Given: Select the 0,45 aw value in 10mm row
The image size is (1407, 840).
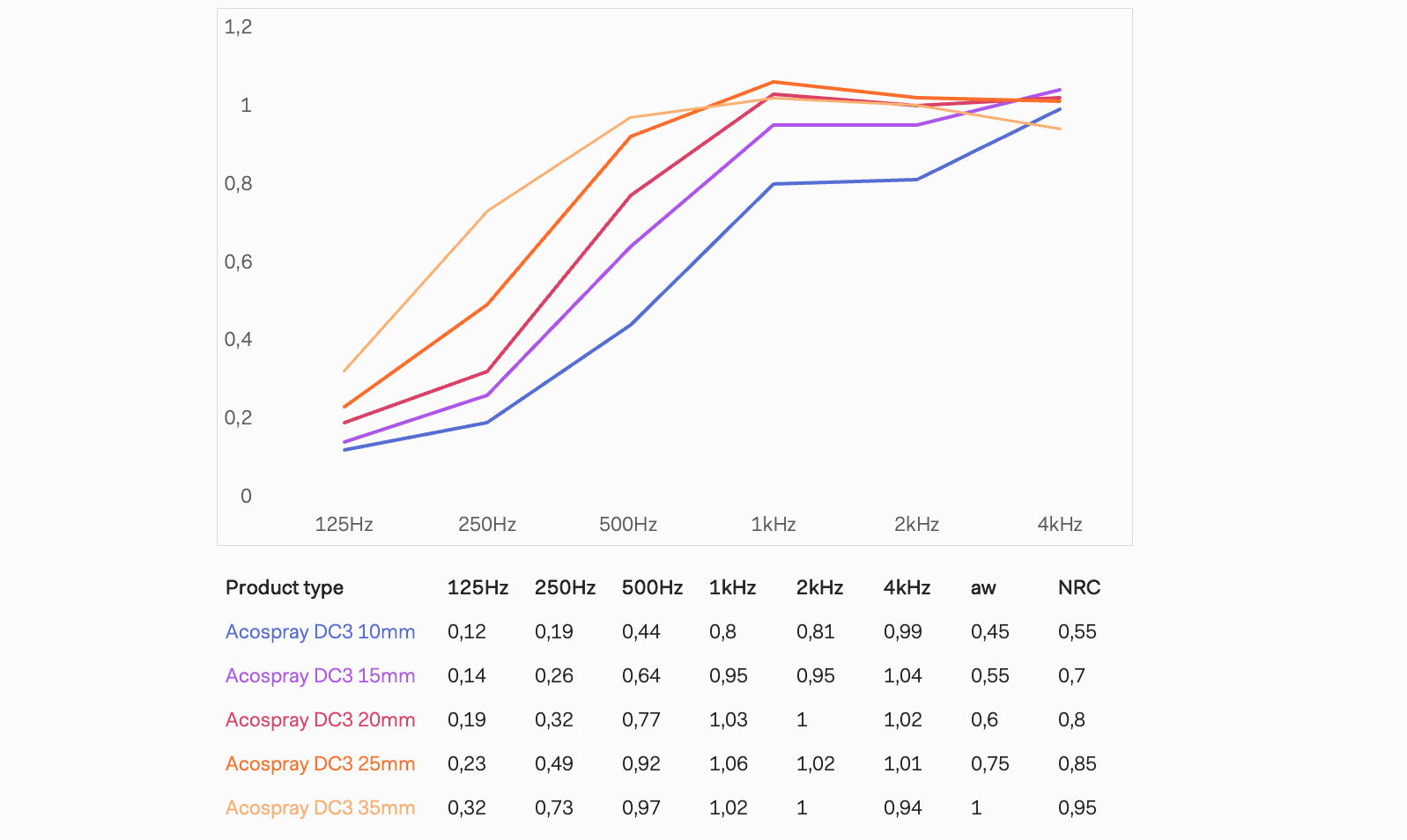Looking at the screenshot, I should pos(990,631).
